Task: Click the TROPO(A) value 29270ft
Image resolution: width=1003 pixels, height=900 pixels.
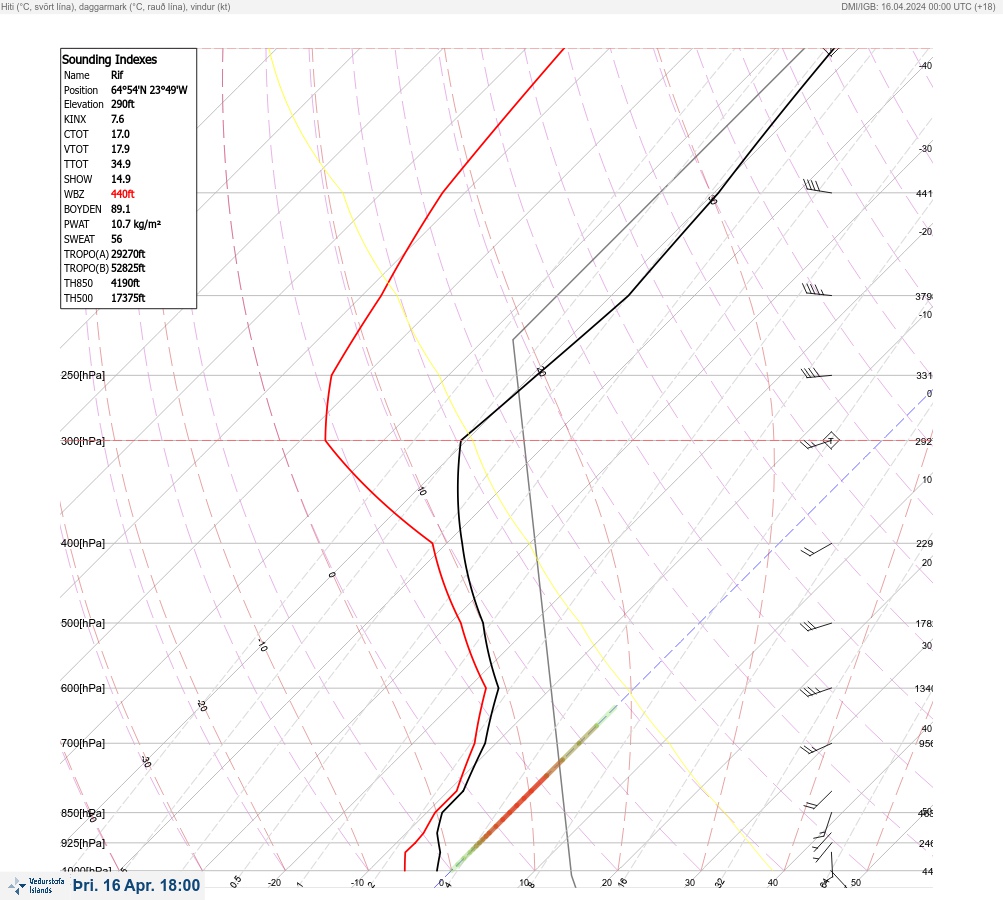Action: [x=128, y=254]
